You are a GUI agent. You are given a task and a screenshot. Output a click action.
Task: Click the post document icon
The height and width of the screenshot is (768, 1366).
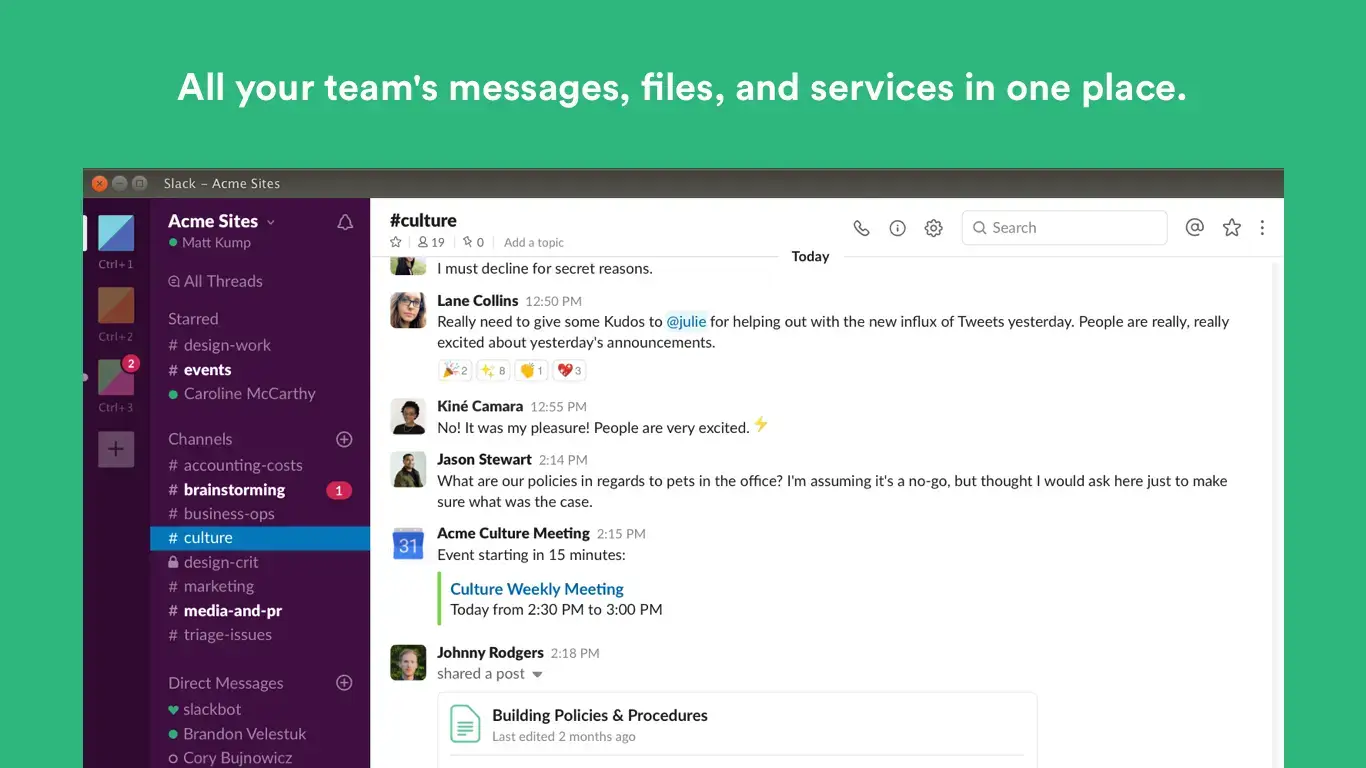(465, 724)
